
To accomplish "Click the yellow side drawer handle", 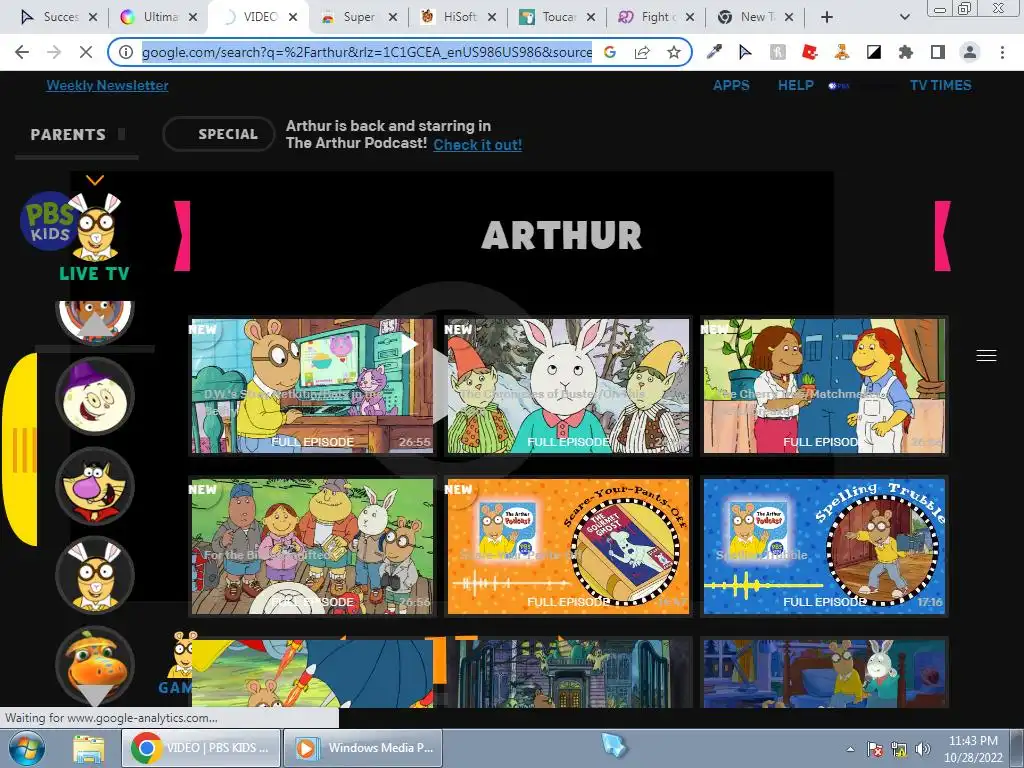I will click(20, 449).
